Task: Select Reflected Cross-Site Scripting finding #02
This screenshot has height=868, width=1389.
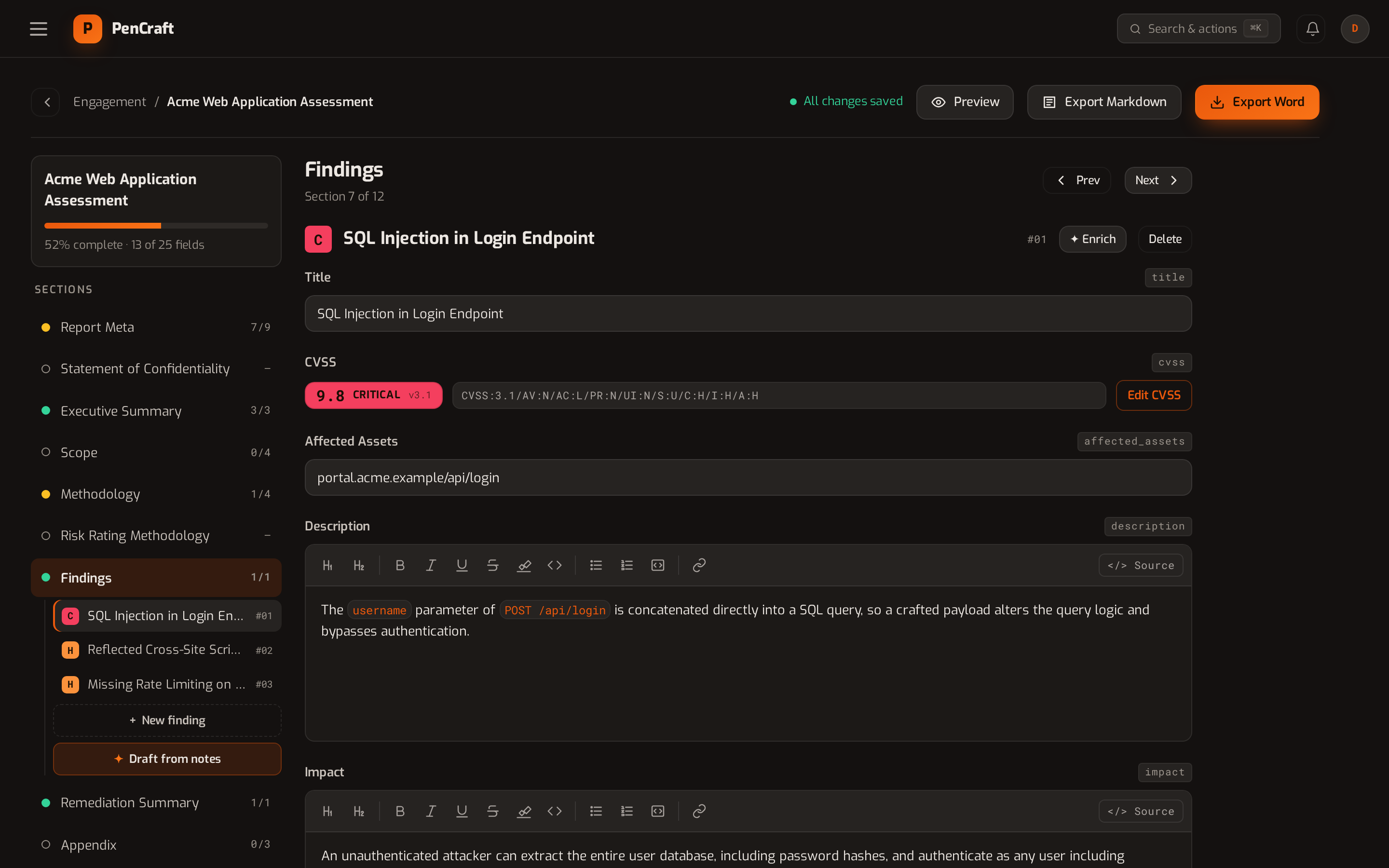Action: click(167, 650)
